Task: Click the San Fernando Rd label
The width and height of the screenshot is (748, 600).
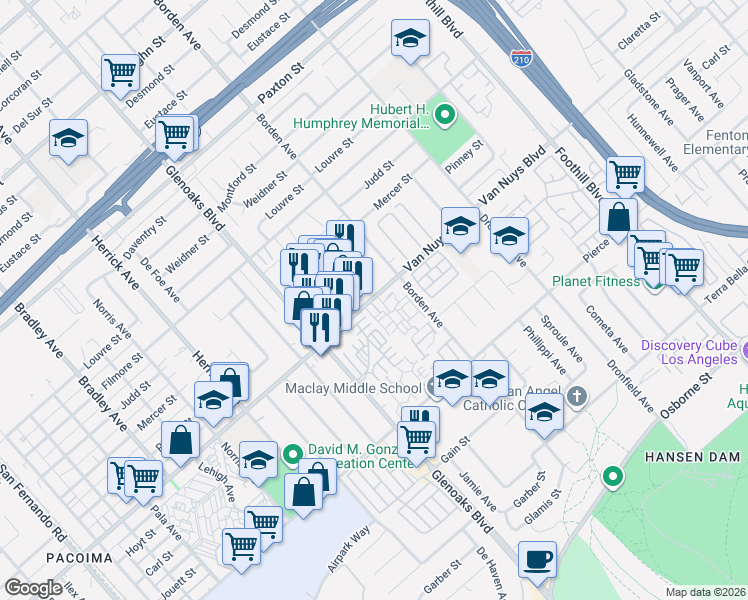Action: click(x=33, y=502)
